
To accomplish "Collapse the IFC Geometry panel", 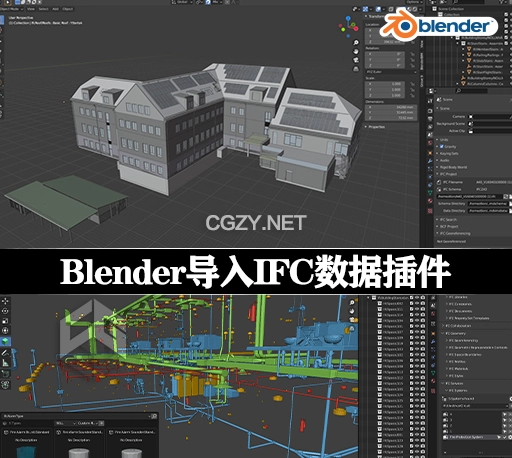I will (x=454, y=333).
